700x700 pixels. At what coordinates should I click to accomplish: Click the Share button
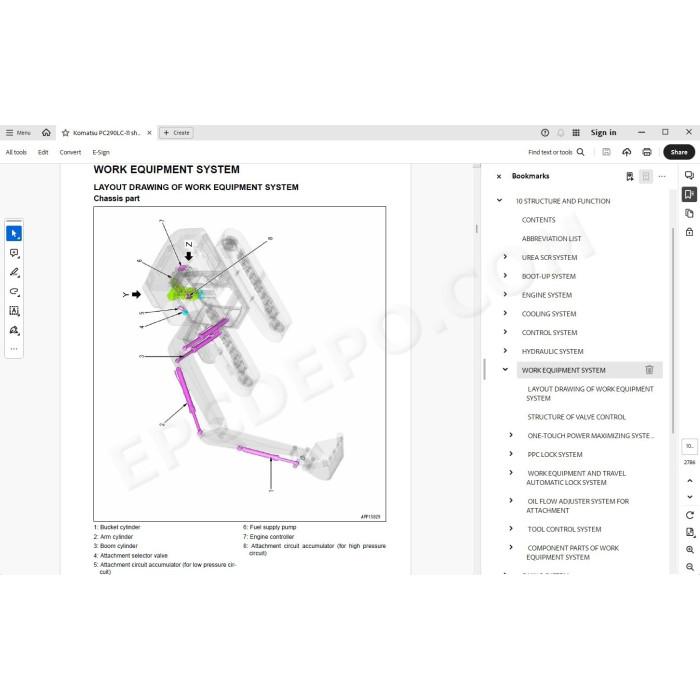[x=679, y=152]
